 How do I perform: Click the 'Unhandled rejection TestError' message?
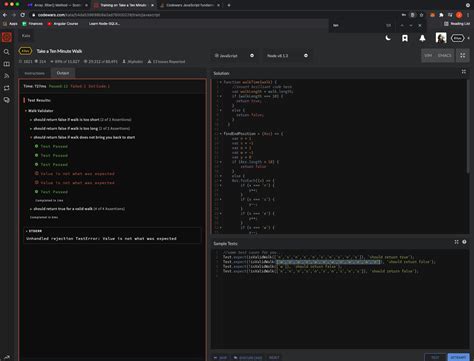tap(101, 239)
